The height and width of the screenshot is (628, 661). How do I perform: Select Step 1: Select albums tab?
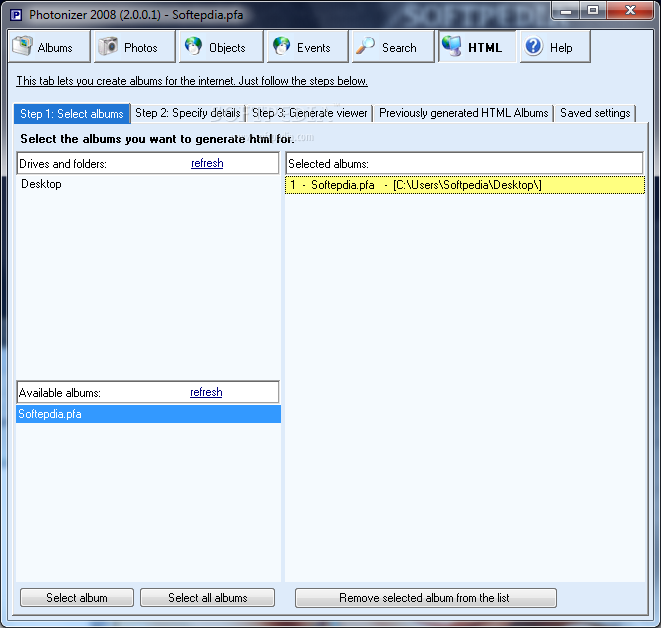tap(72, 114)
